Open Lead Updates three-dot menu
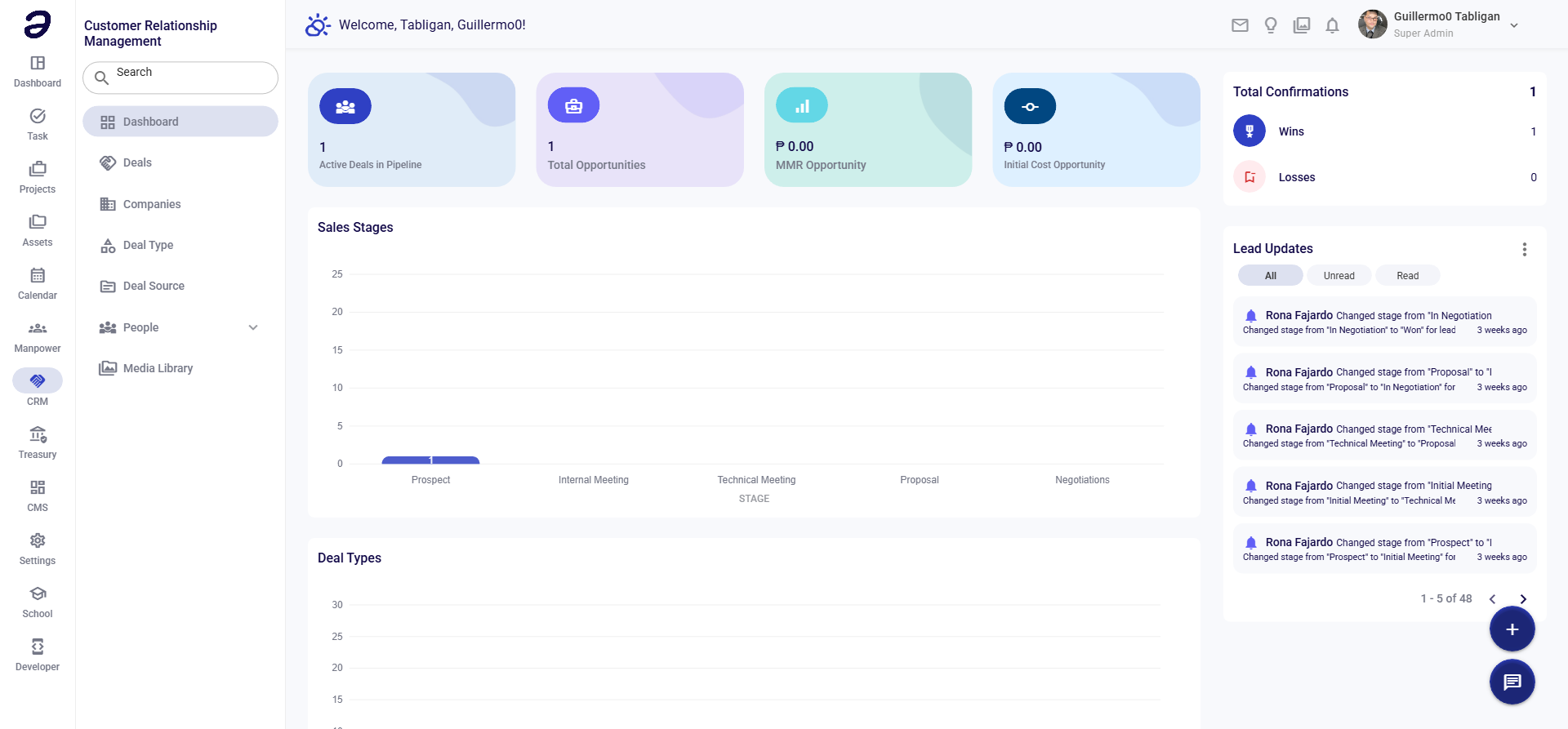 (x=1524, y=250)
